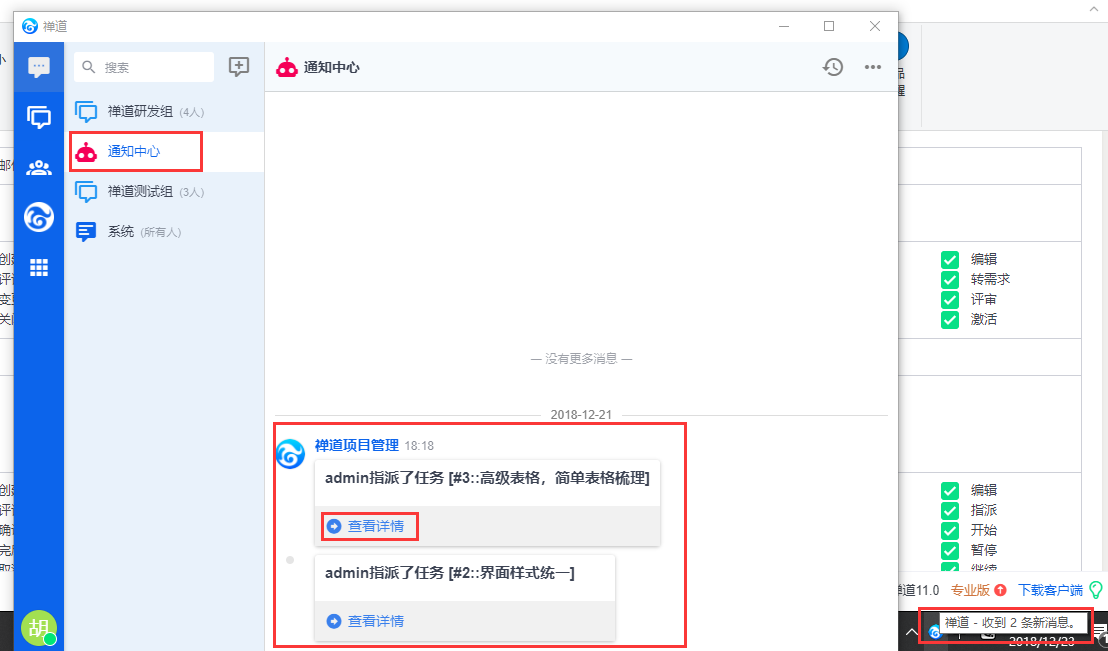Click the 2018-12-21 date separator

point(581,415)
